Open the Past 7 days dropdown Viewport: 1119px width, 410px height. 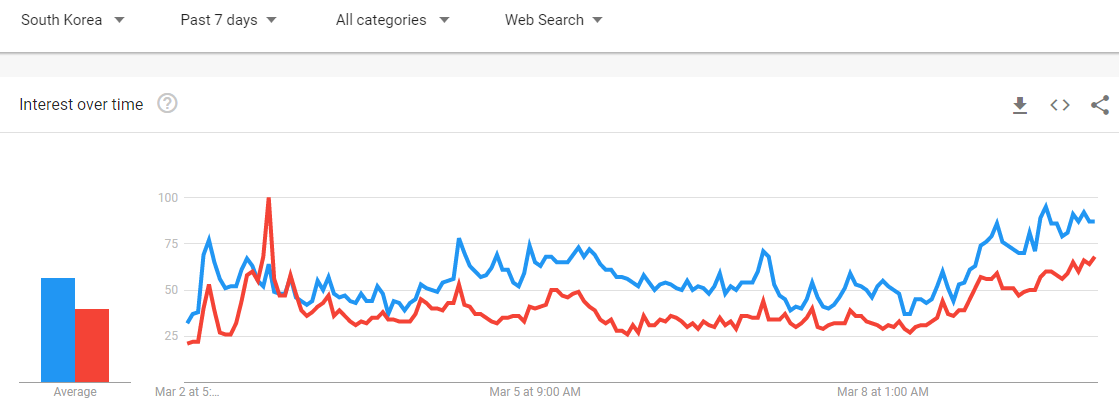click(228, 20)
